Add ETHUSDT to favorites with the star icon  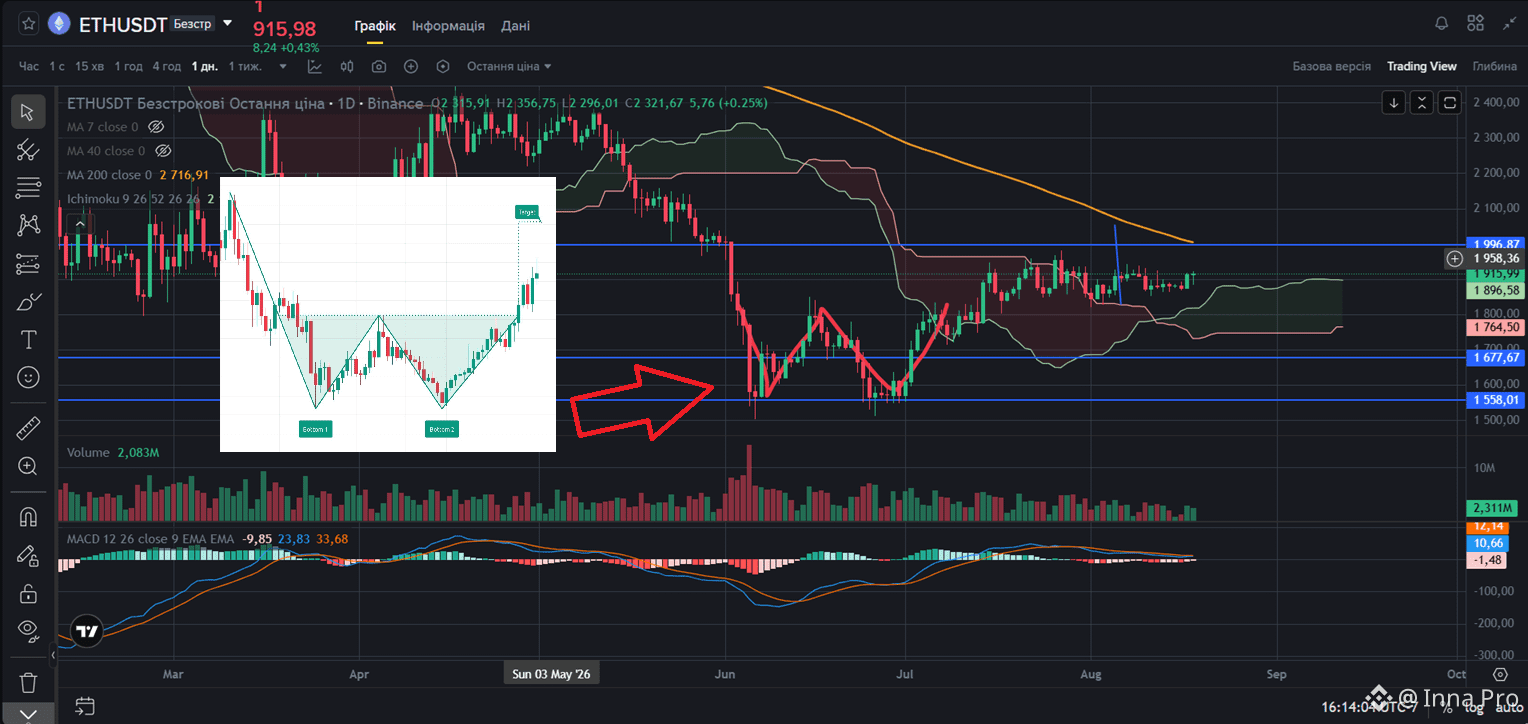point(29,23)
